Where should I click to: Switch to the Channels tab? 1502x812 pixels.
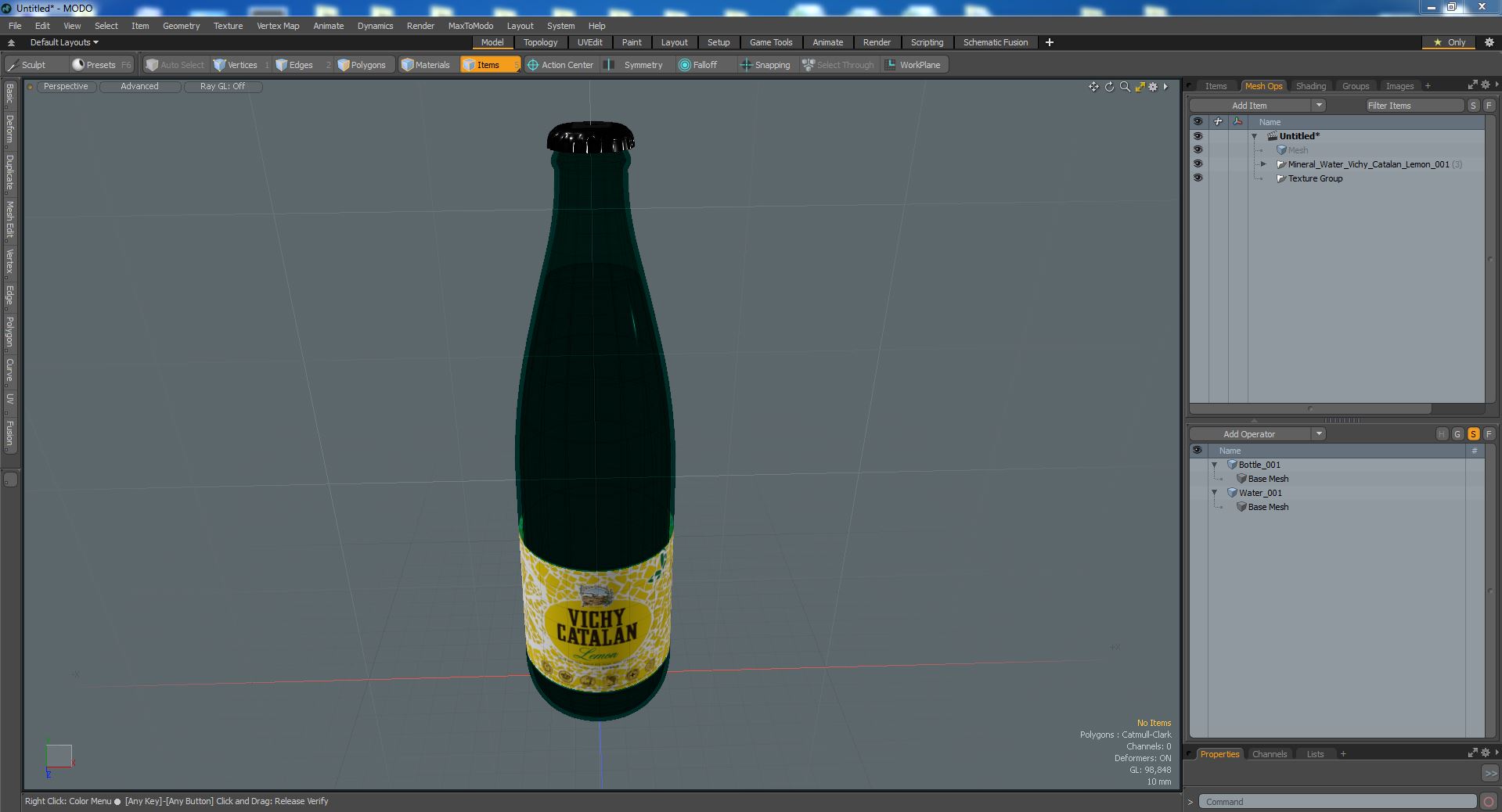[x=1269, y=754]
